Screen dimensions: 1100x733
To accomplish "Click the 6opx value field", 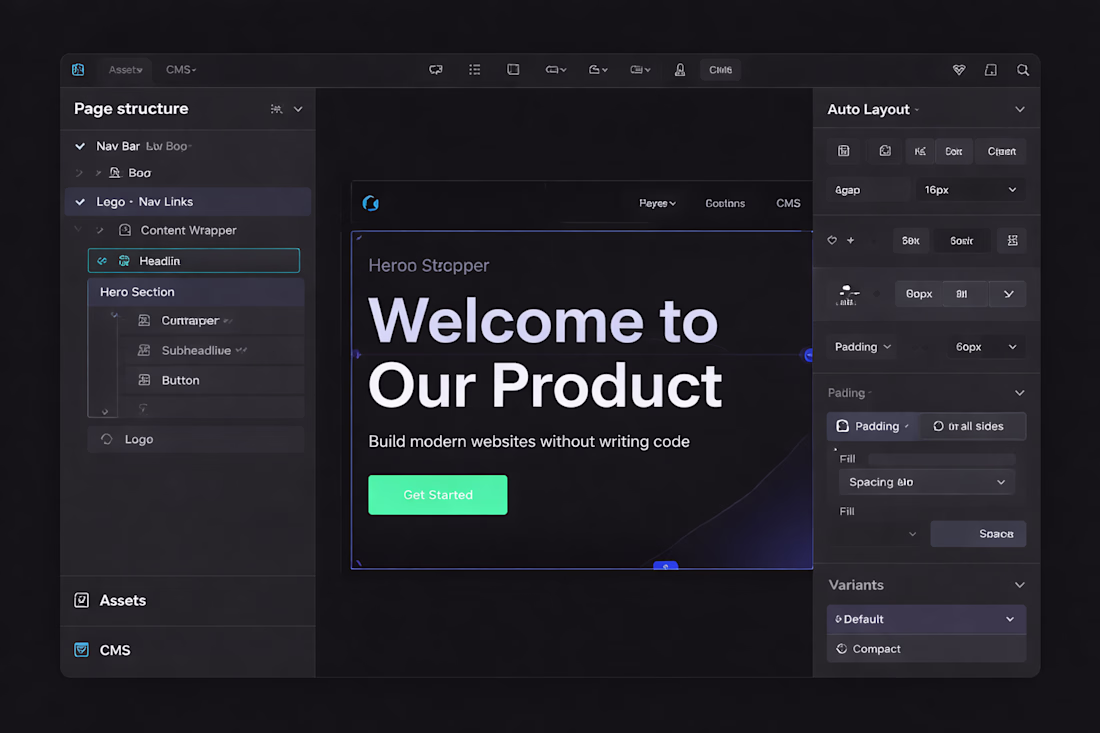I will 918,294.
